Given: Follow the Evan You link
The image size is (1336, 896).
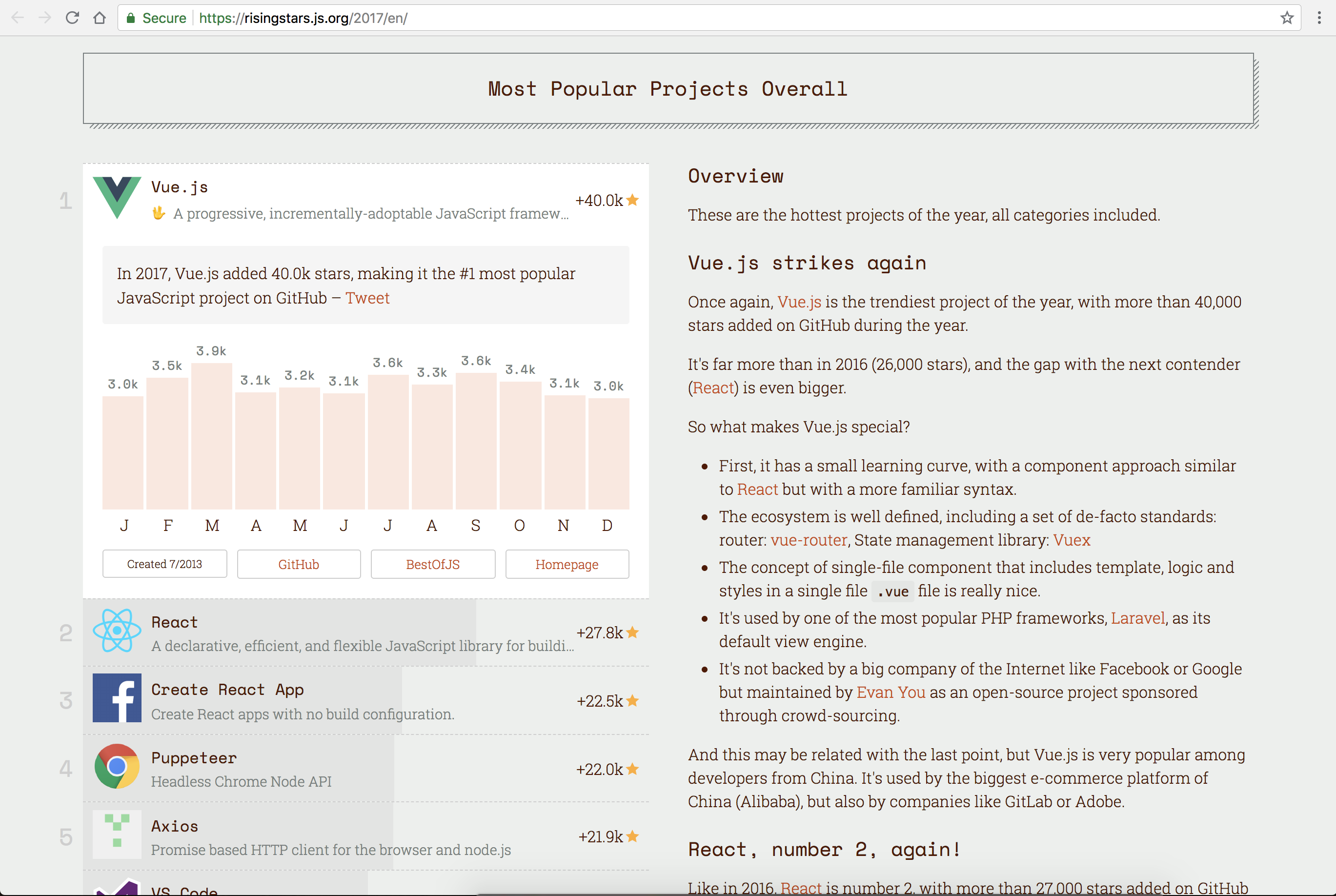Looking at the screenshot, I should 891,692.
